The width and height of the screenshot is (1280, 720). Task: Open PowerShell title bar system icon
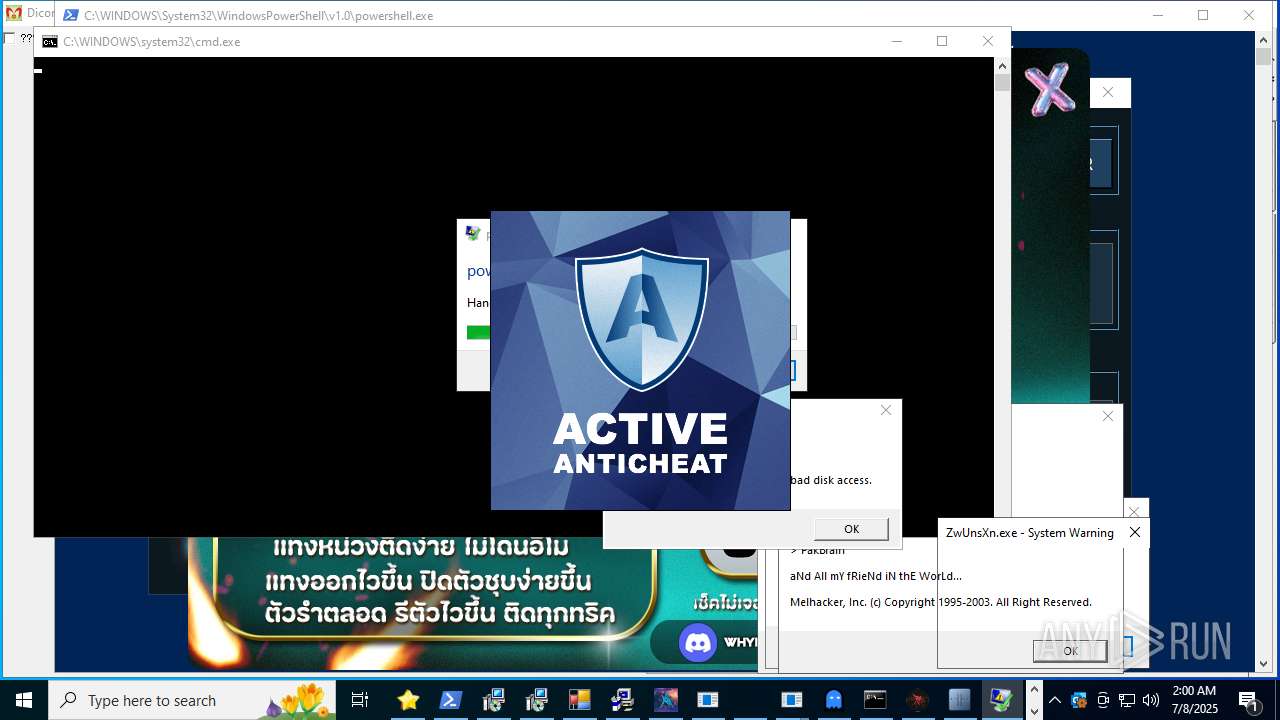click(71, 15)
